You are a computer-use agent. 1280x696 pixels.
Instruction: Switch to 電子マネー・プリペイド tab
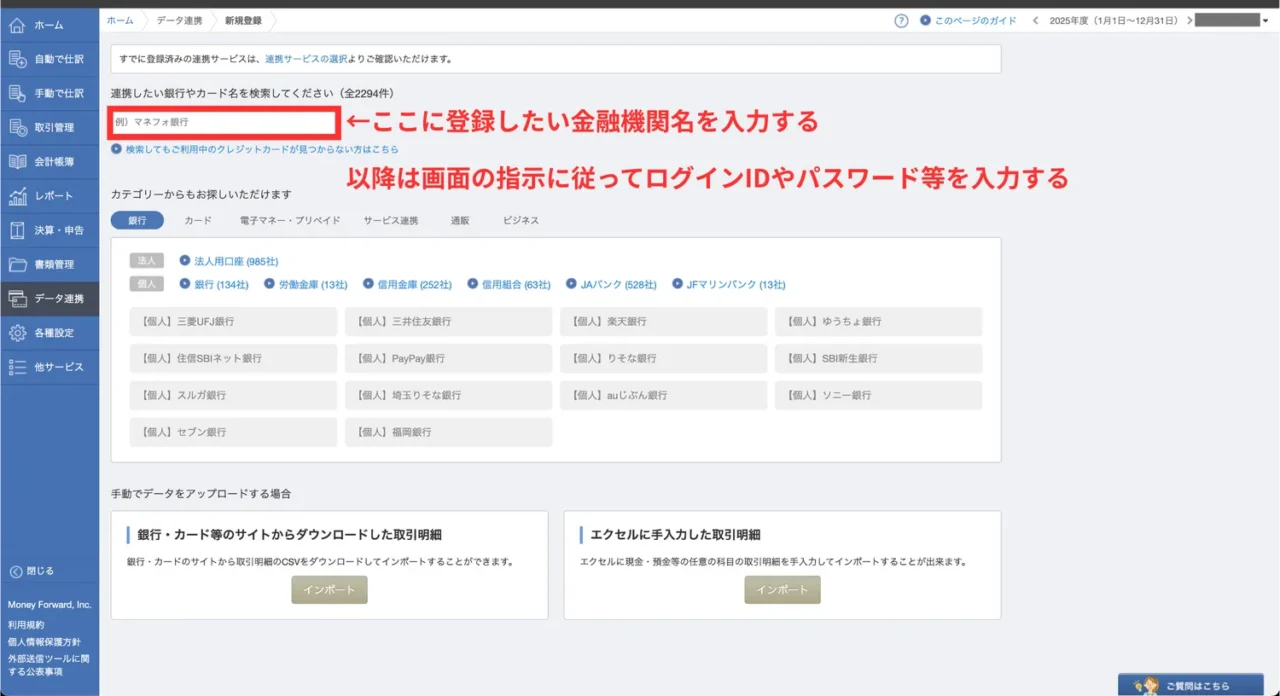click(x=290, y=220)
